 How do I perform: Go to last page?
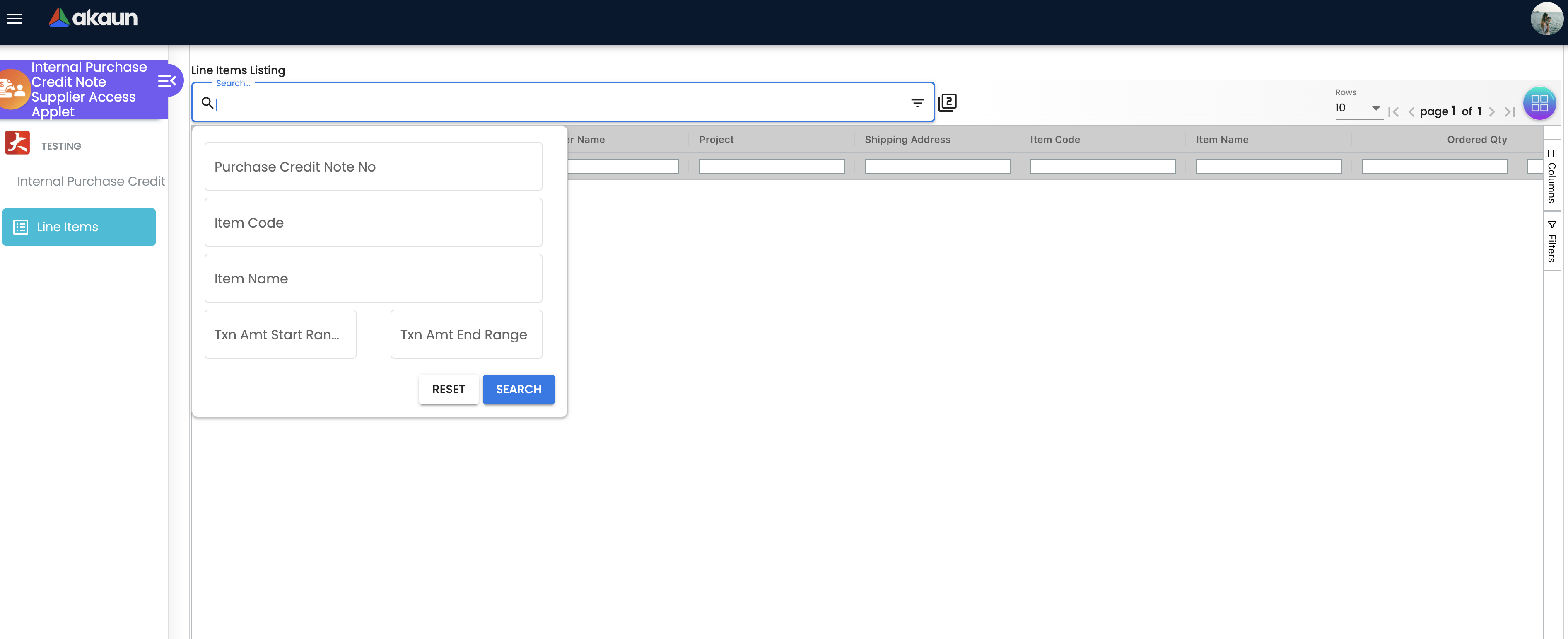point(1510,111)
